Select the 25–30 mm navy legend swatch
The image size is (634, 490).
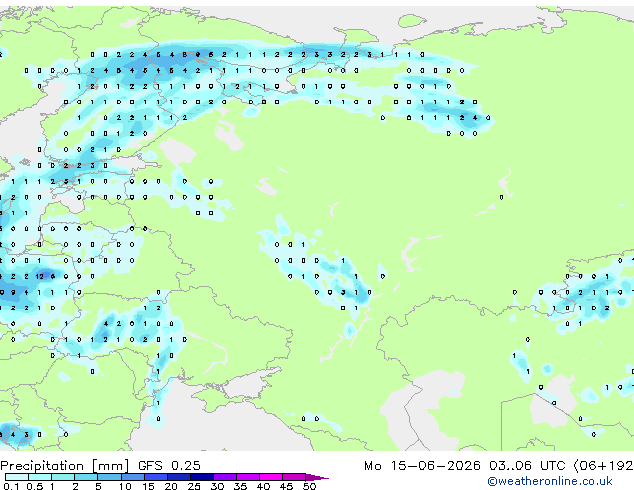[202, 477]
